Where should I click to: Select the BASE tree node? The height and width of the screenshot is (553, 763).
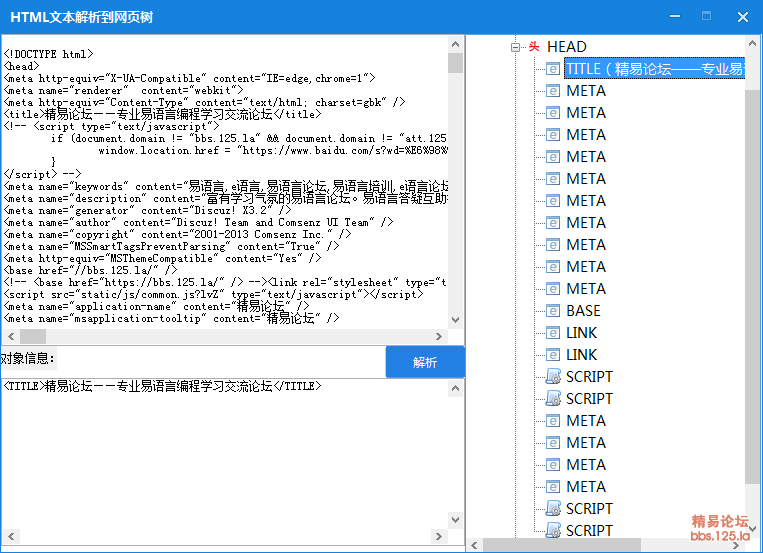(x=583, y=311)
